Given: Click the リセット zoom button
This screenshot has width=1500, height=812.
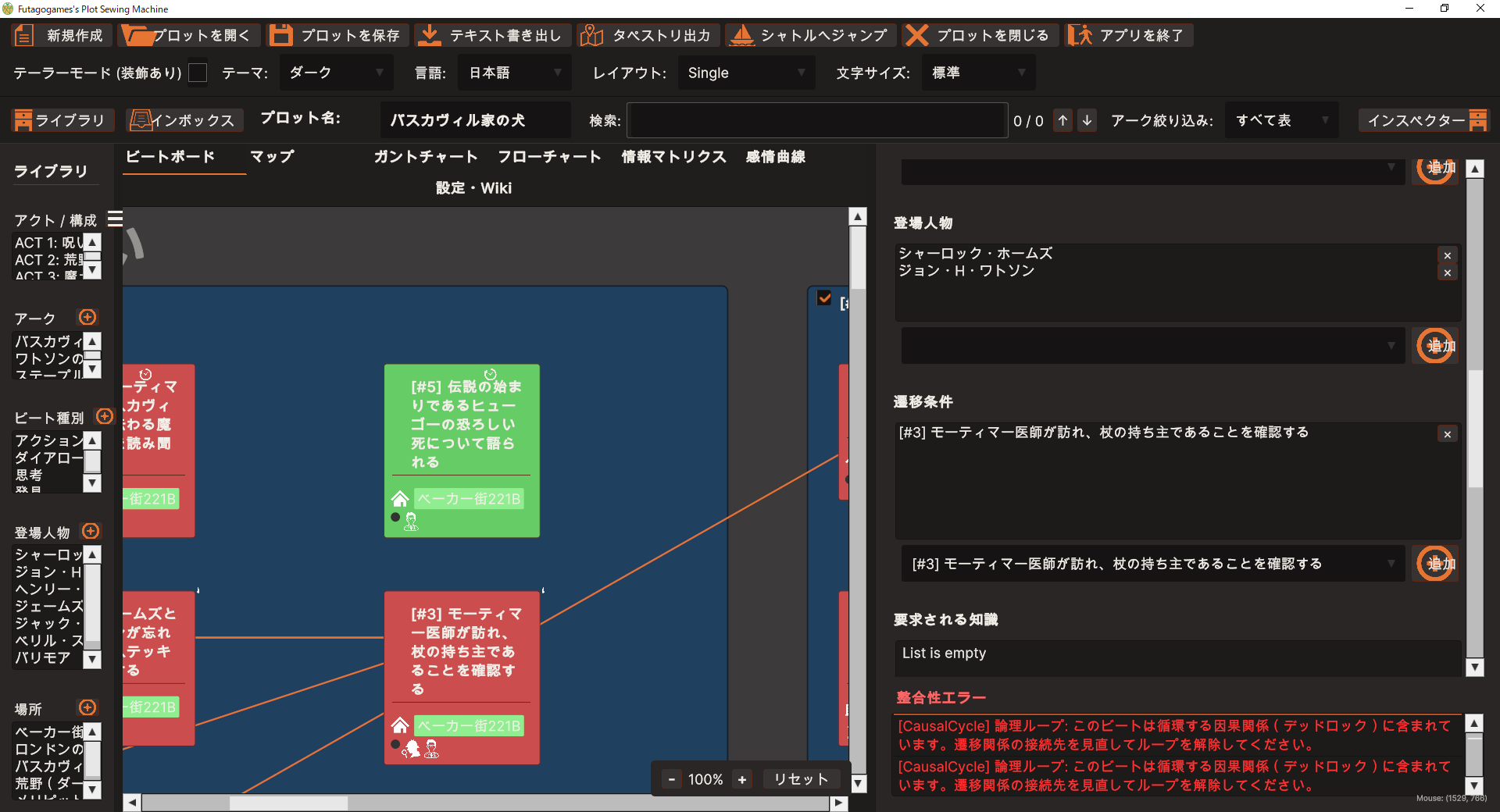Looking at the screenshot, I should [x=801, y=778].
